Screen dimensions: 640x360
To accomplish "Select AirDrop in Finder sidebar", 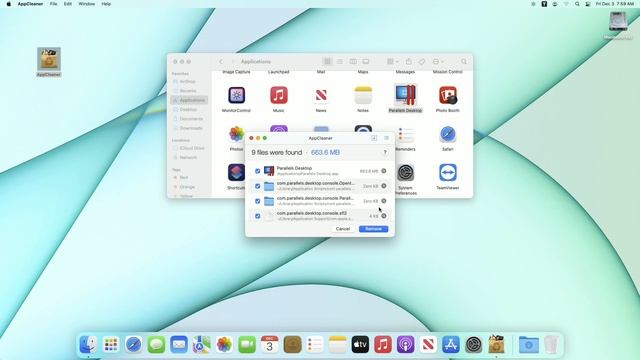I will [189, 82].
